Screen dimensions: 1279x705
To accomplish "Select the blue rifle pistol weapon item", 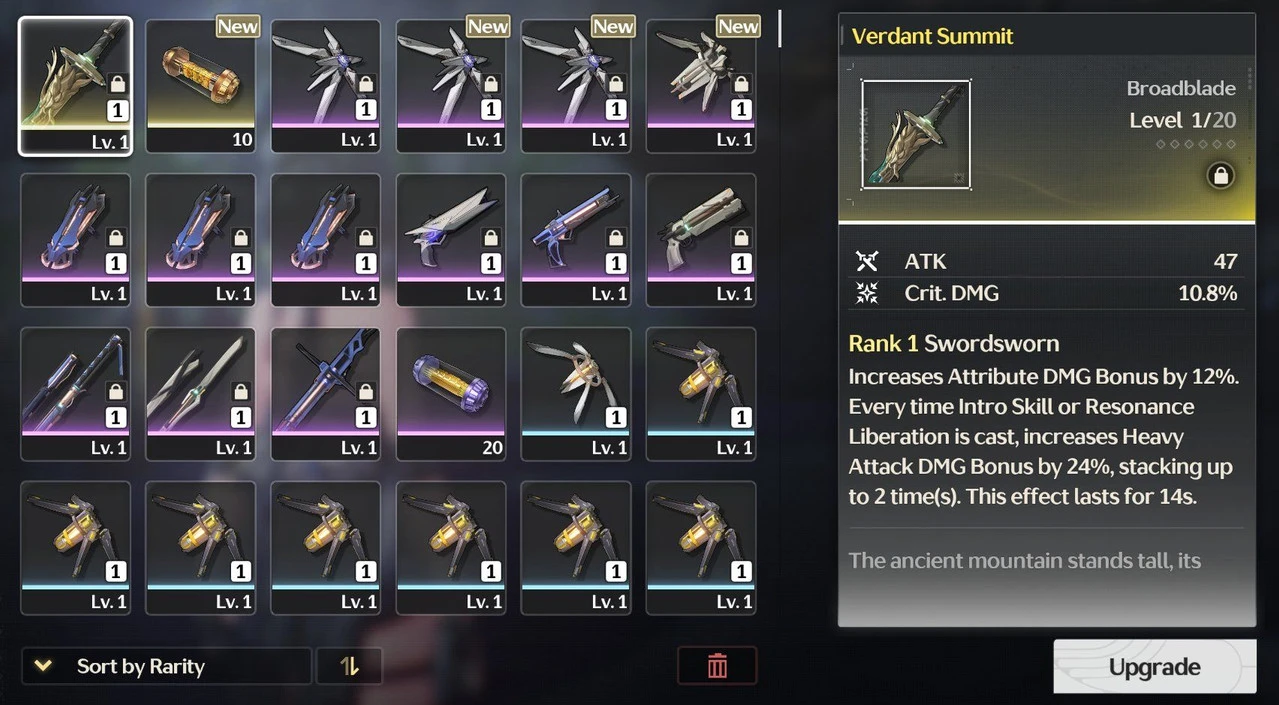I will pos(576,240).
